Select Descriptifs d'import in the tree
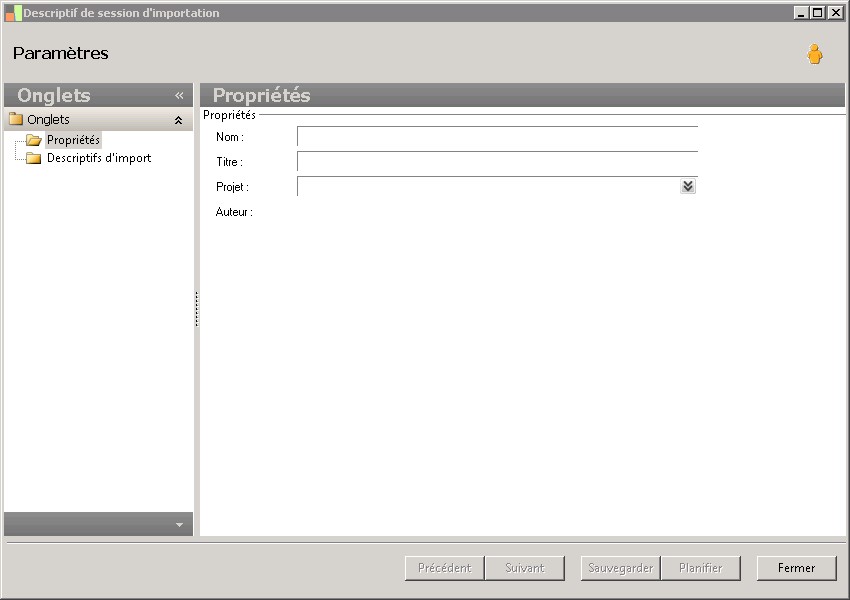850x600 pixels. pyautogui.click(x=99, y=158)
